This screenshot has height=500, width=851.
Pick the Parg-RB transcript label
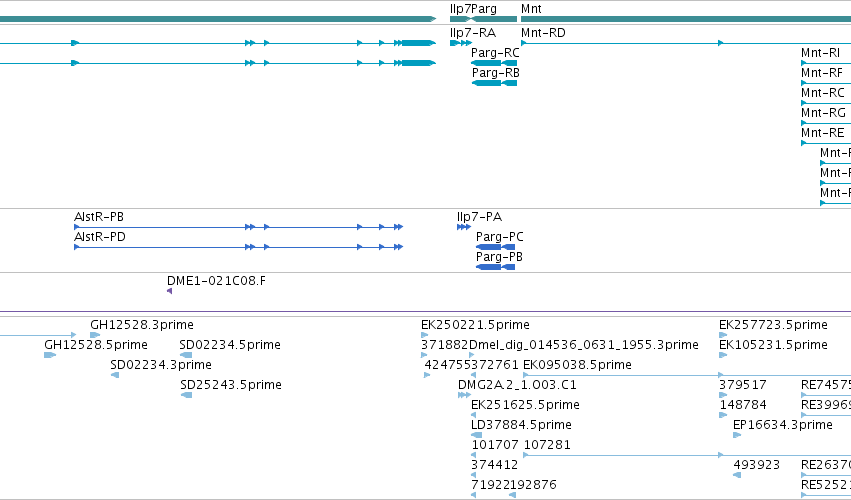496,73
